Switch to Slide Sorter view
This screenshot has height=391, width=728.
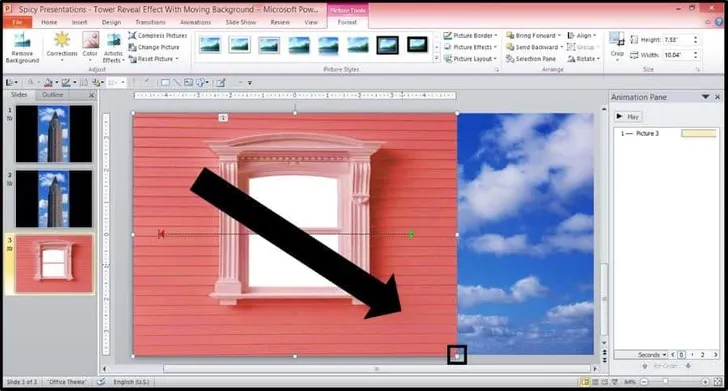coord(595,382)
